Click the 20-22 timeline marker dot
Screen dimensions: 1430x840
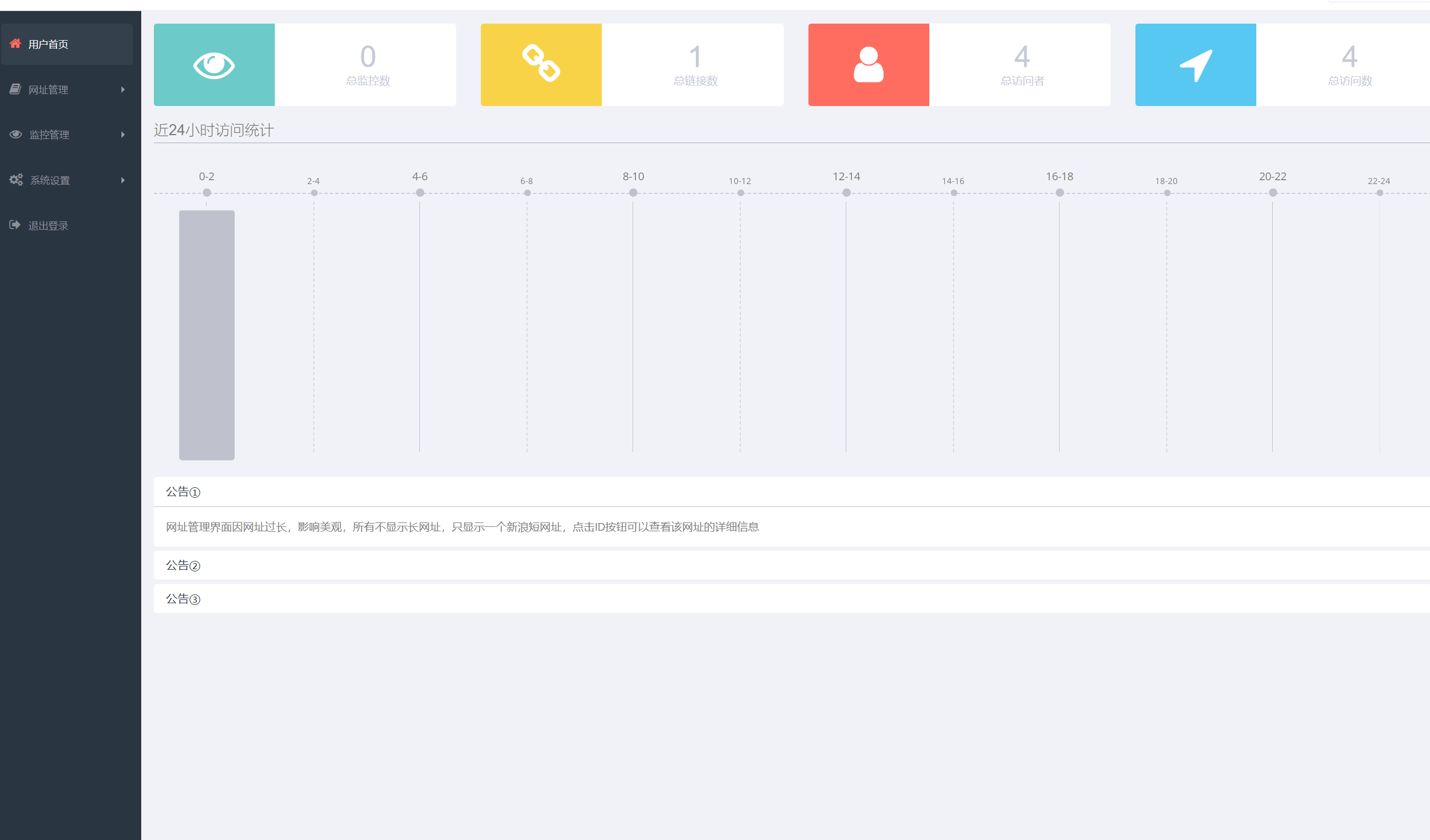[x=1273, y=193]
